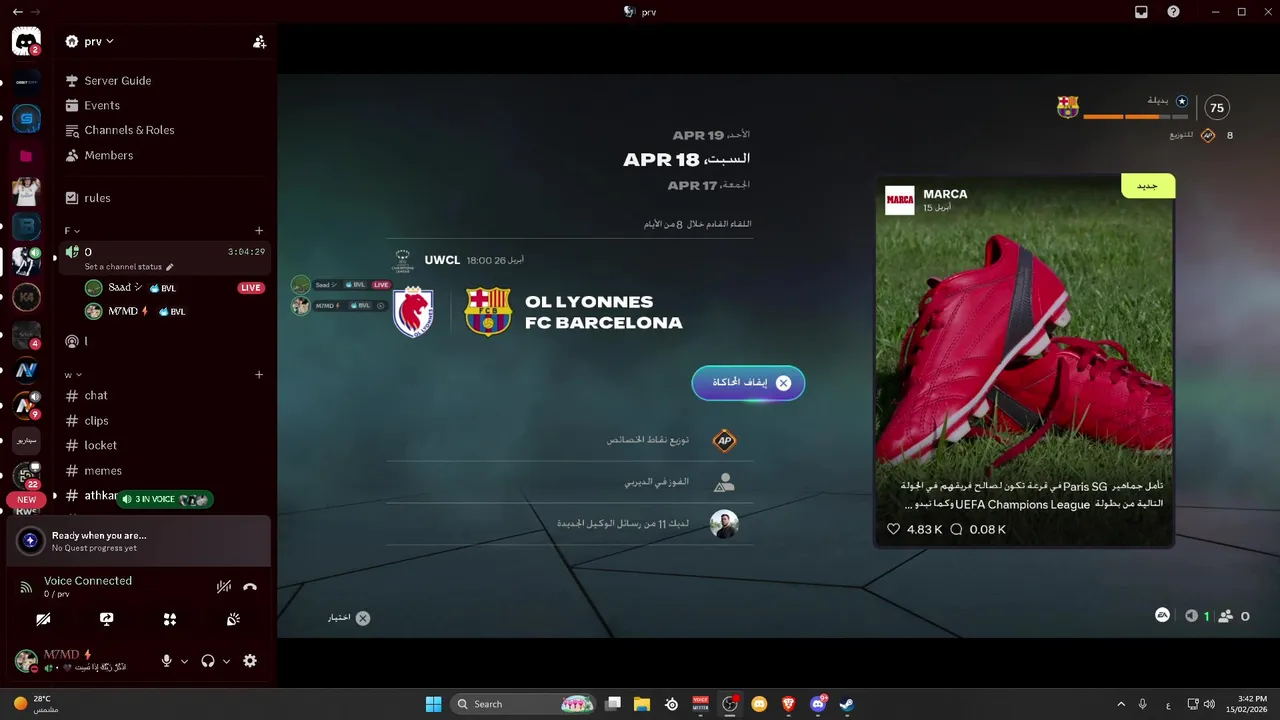Show hidden system tray icons

pyautogui.click(x=1120, y=704)
